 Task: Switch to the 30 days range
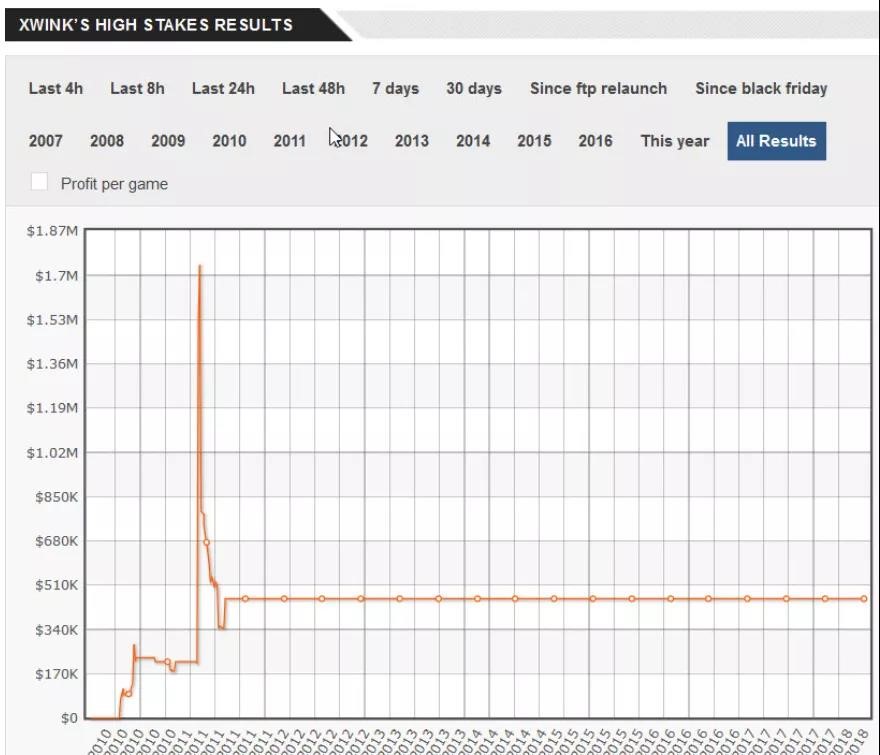click(x=474, y=89)
